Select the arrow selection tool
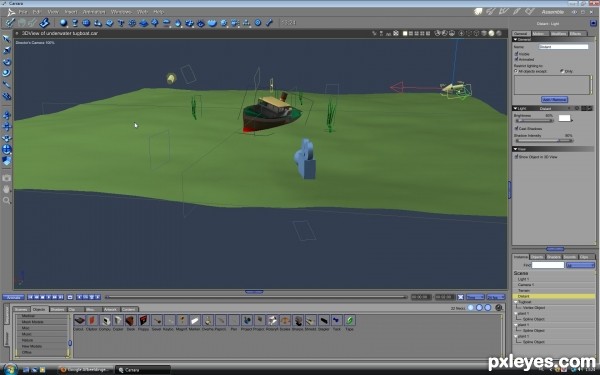The width and height of the screenshot is (600, 375). click(7, 39)
